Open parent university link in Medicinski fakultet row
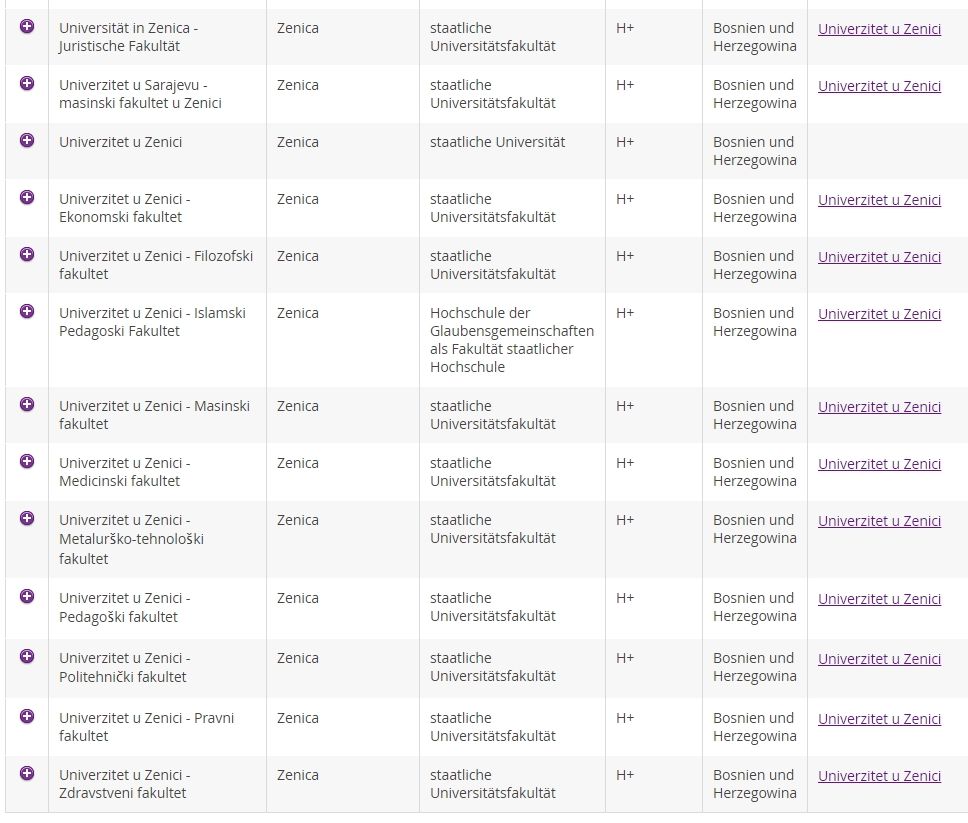 pos(879,464)
